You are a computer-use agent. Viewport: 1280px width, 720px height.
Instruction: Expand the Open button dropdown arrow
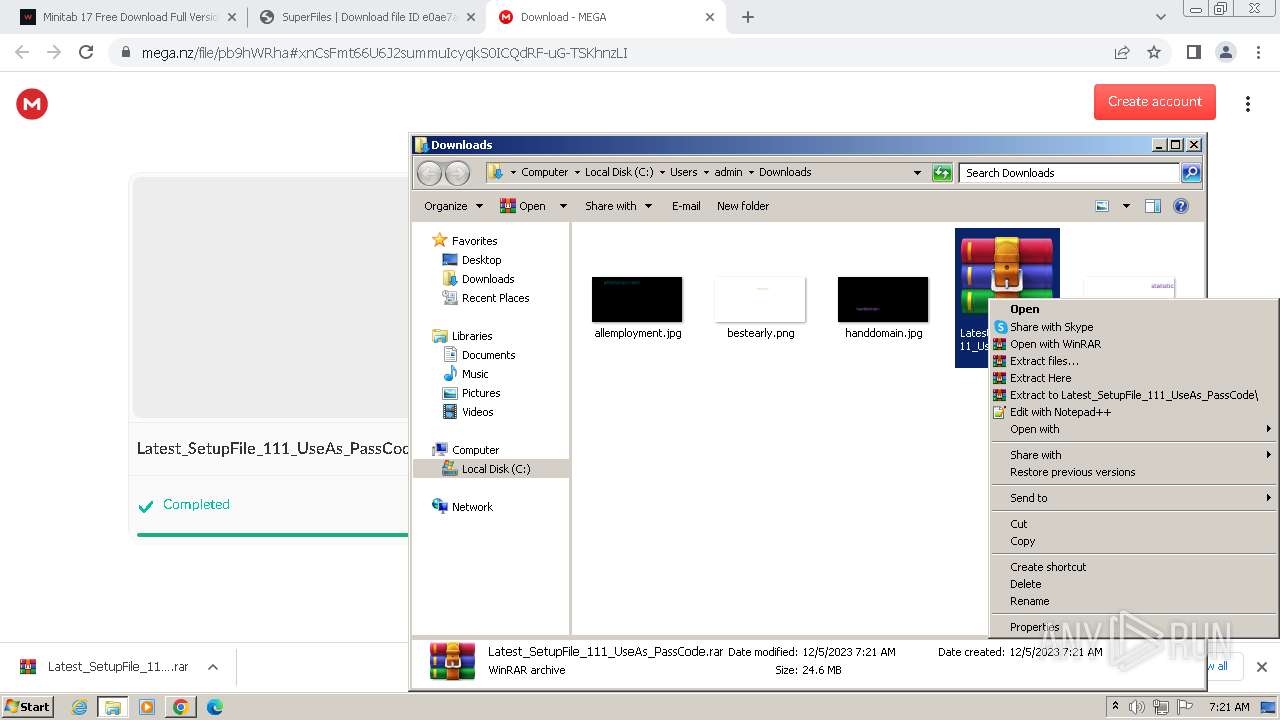563,206
